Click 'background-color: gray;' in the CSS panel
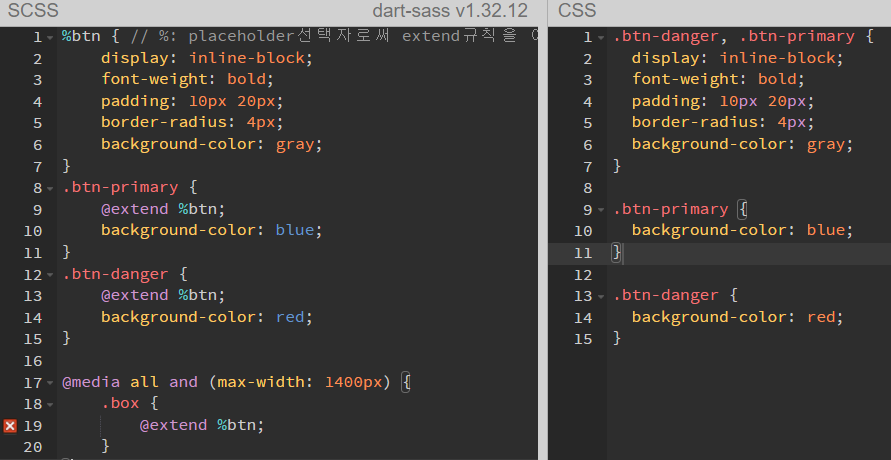The width and height of the screenshot is (891, 460). (743, 144)
